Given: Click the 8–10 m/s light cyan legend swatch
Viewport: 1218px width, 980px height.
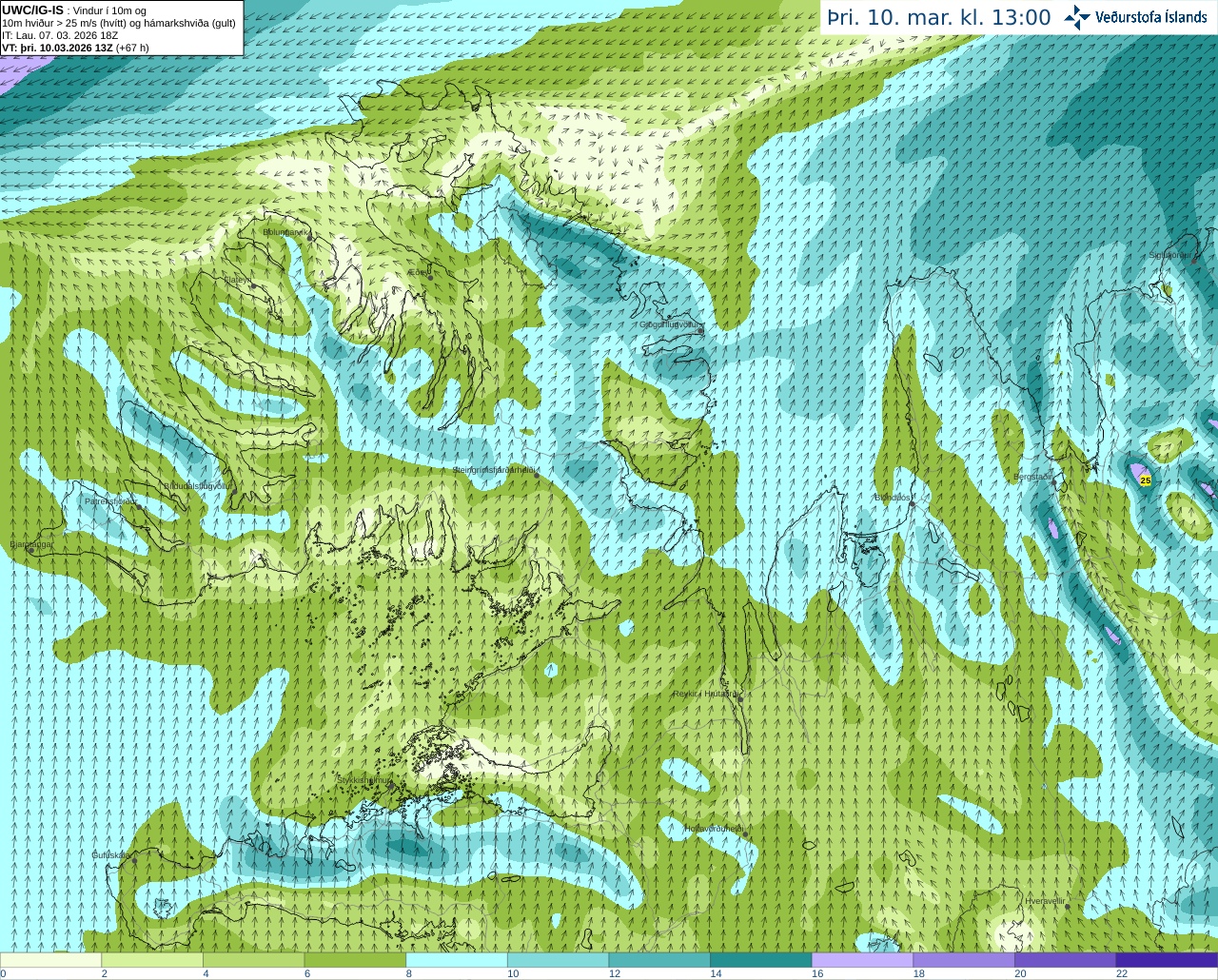Looking at the screenshot, I should click(457, 959).
